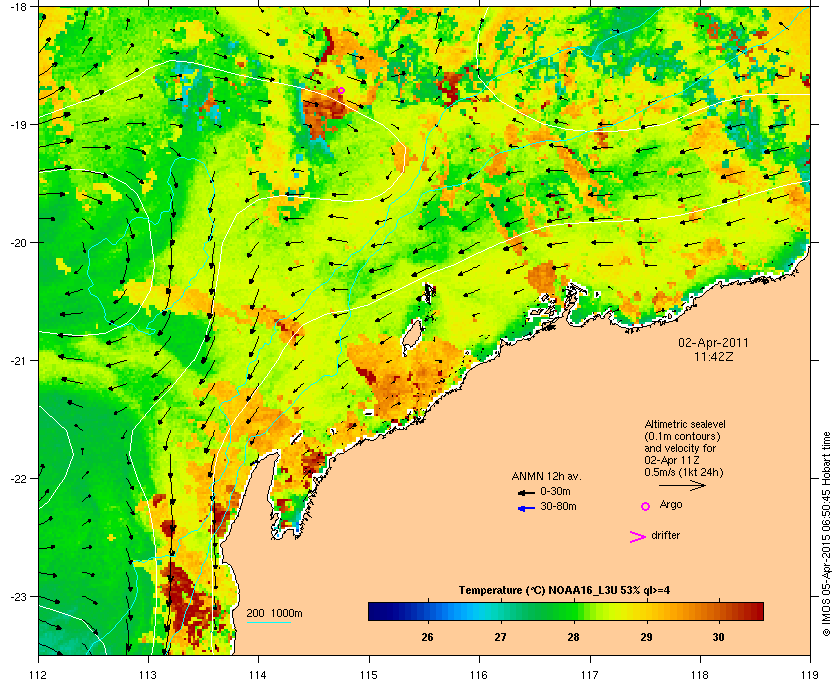The image size is (840, 680).
Task: Click the latitude axis label -23
Action: pos(18,596)
